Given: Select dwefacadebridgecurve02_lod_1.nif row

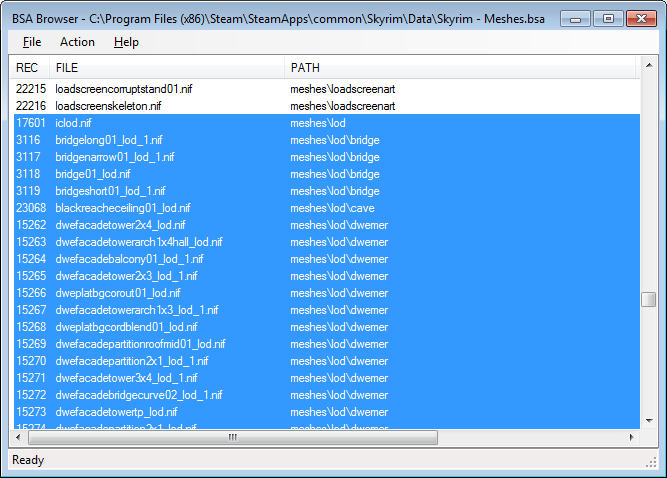Looking at the screenshot, I should point(327,395).
